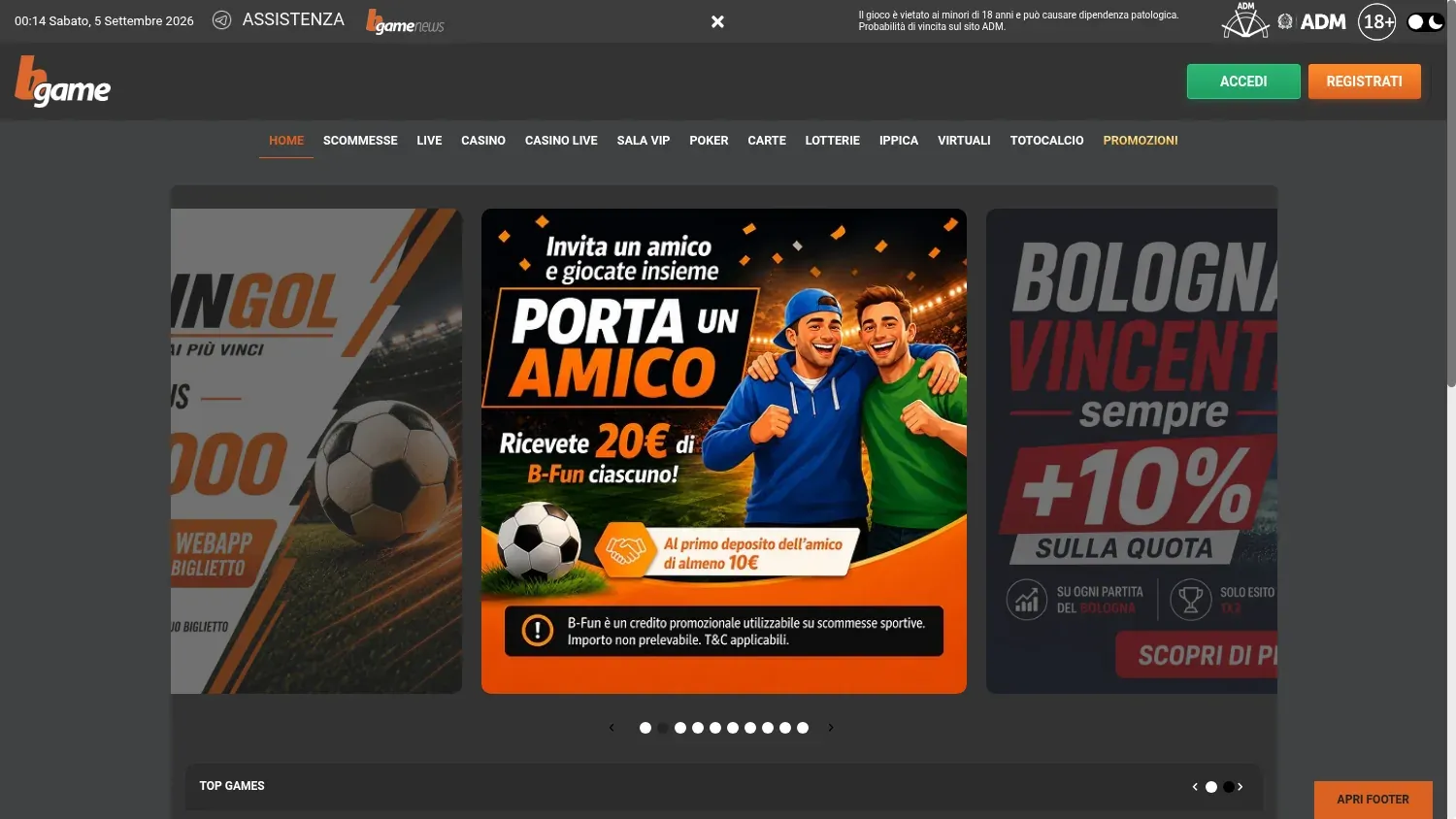Go to previous banner slide arrow
This screenshot has width=1456, height=819.
(x=612, y=728)
